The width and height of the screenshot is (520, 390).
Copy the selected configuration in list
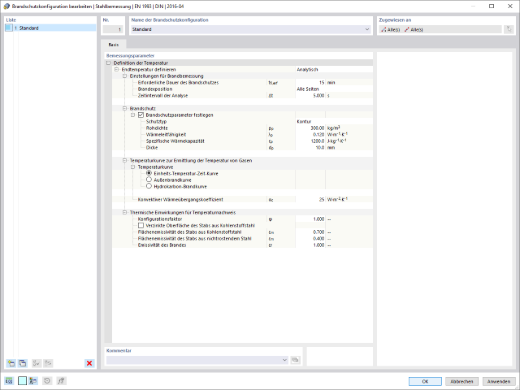tap(23, 363)
